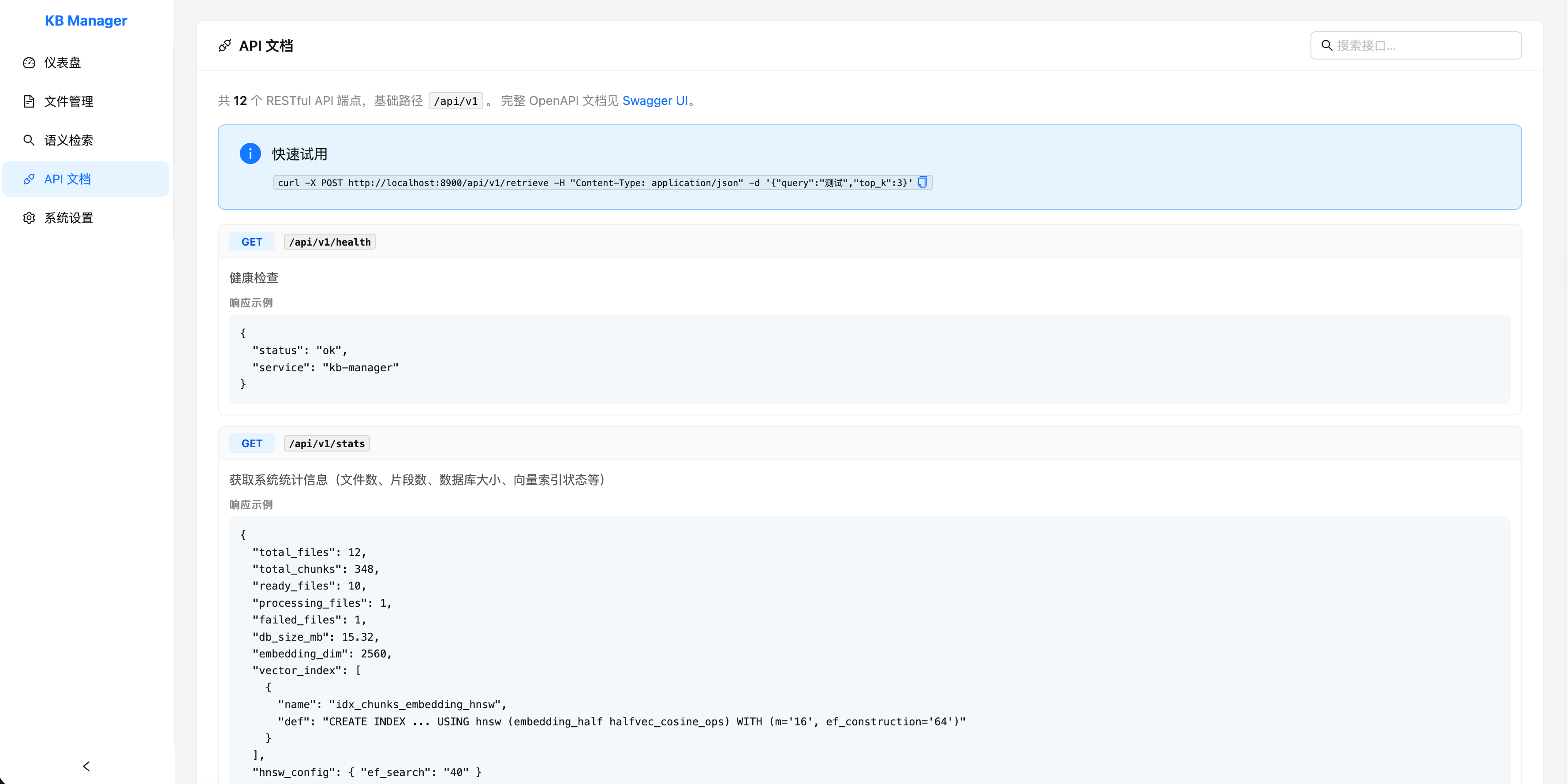Click the dashboard gauge icon
Screen dimensions: 1568x784
29,63
